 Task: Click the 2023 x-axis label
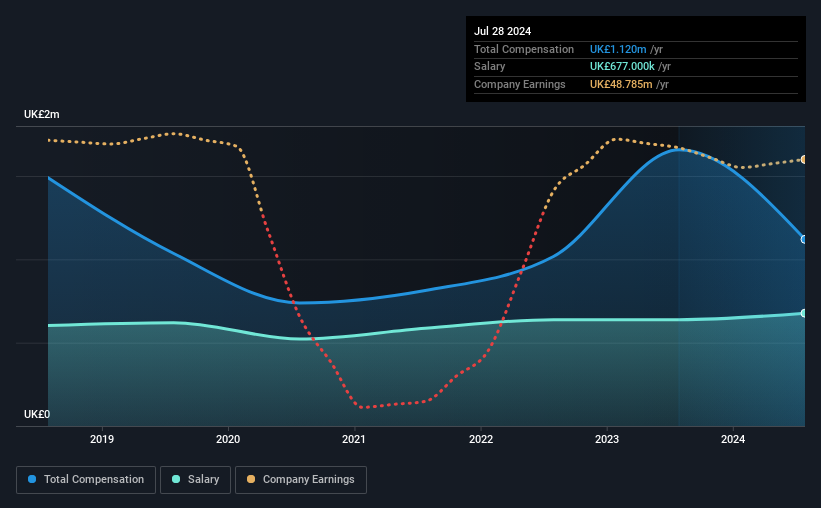(x=607, y=439)
